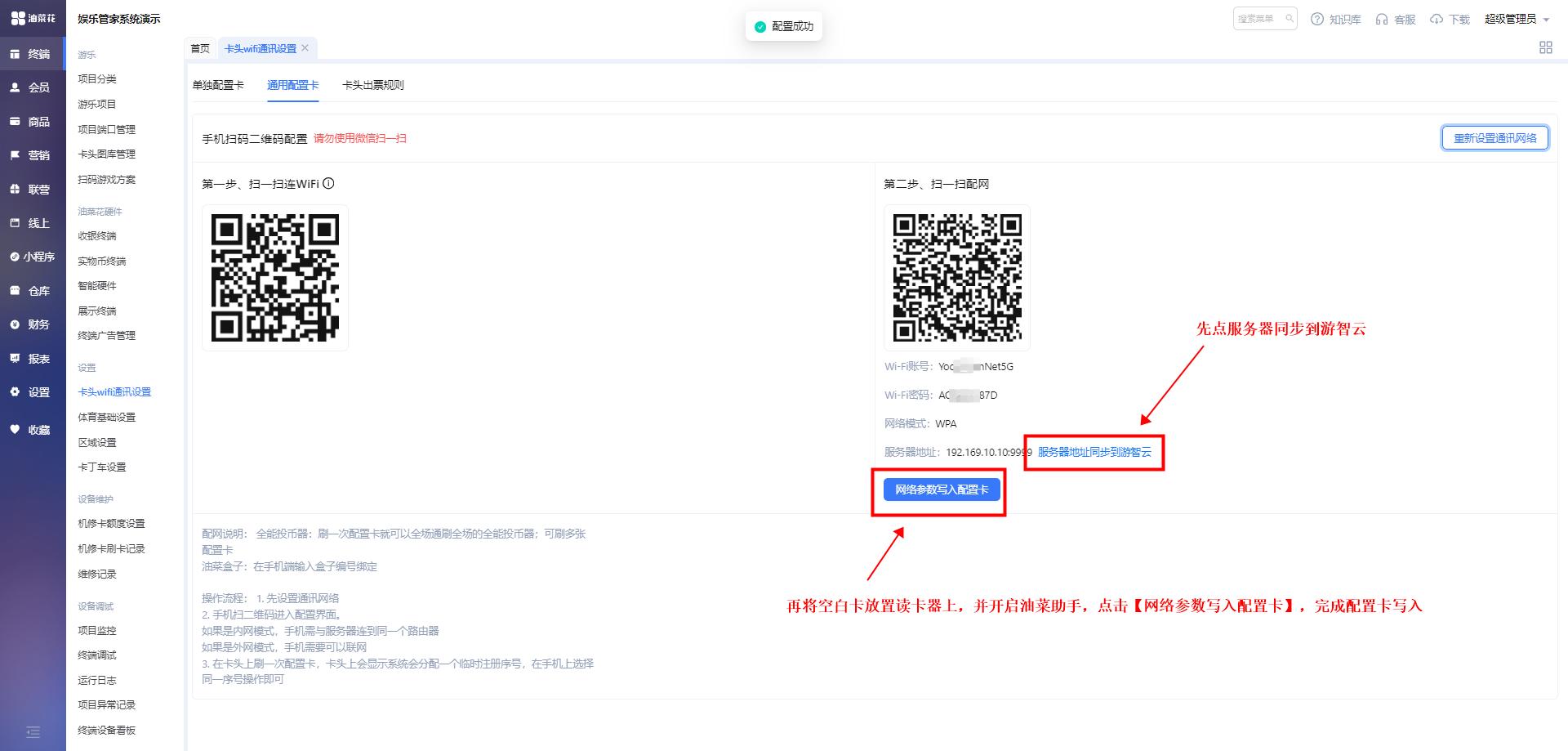Open 机修卡刷卡记录 menu item
The width and height of the screenshot is (1568, 751).
(111, 549)
